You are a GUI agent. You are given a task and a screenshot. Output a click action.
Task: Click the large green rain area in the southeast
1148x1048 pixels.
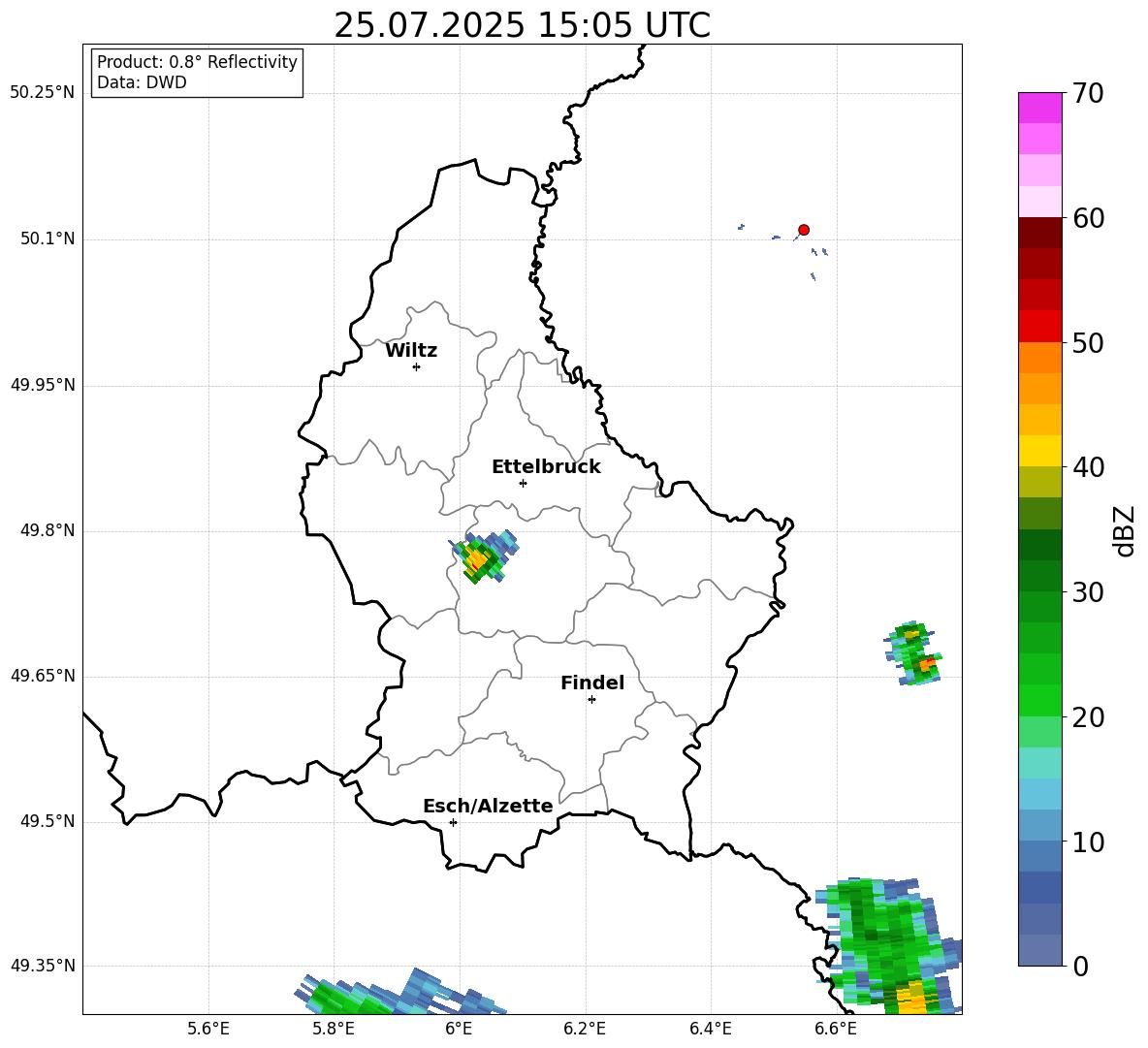(x=888, y=945)
